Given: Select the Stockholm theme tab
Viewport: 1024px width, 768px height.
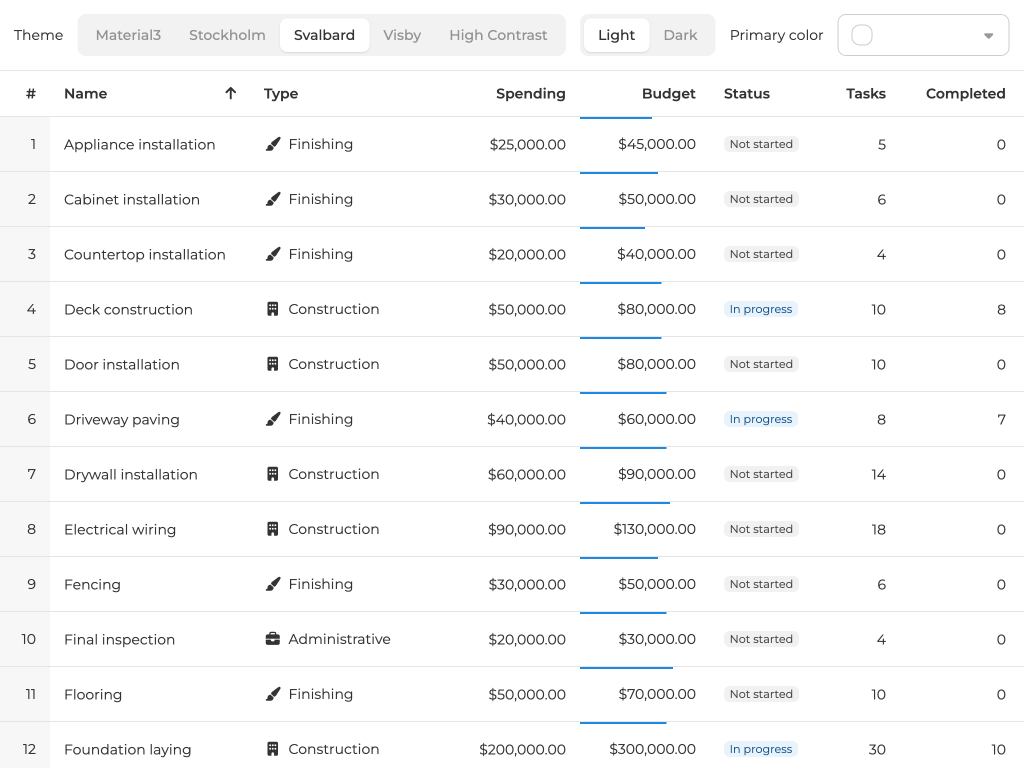Looking at the screenshot, I should [227, 35].
